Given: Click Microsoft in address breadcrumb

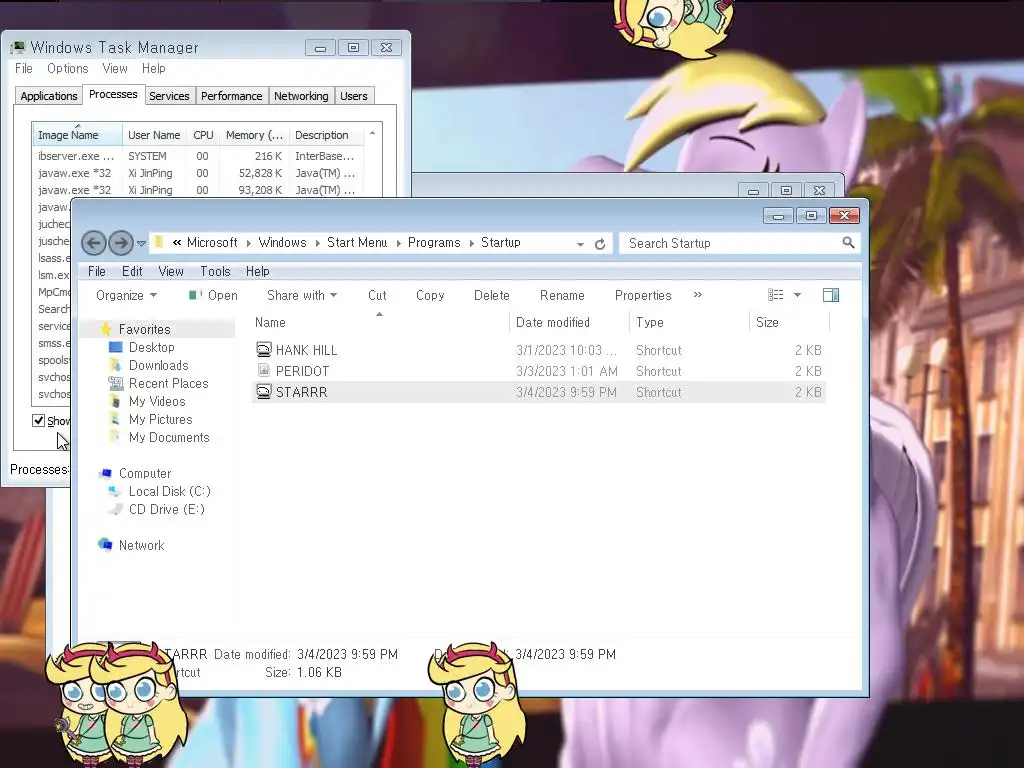Looking at the screenshot, I should [x=212, y=242].
